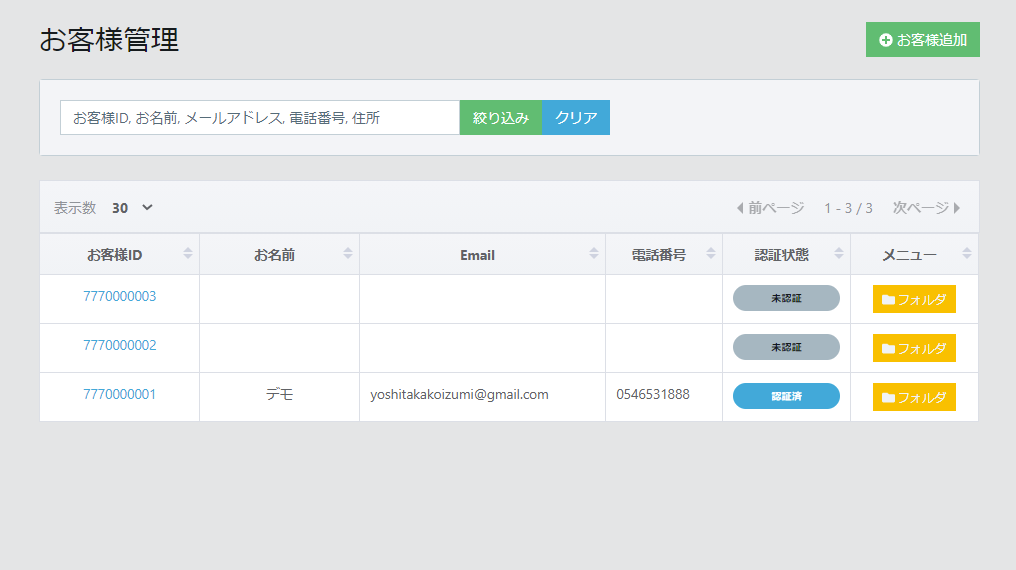1016x570 pixels.
Task: Open the 表示数 page size dropdown
Action: (x=132, y=208)
